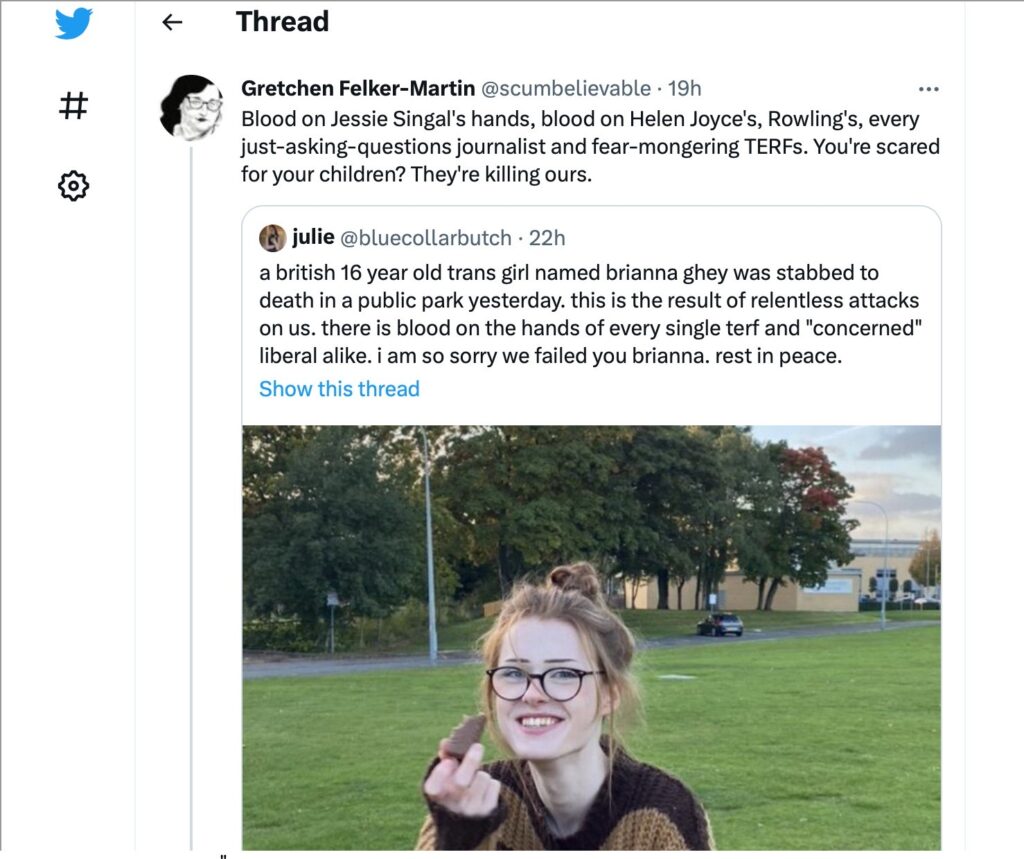
Task: Click the quoted tweet text about brianna ghey
Action: tap(589, 314)
